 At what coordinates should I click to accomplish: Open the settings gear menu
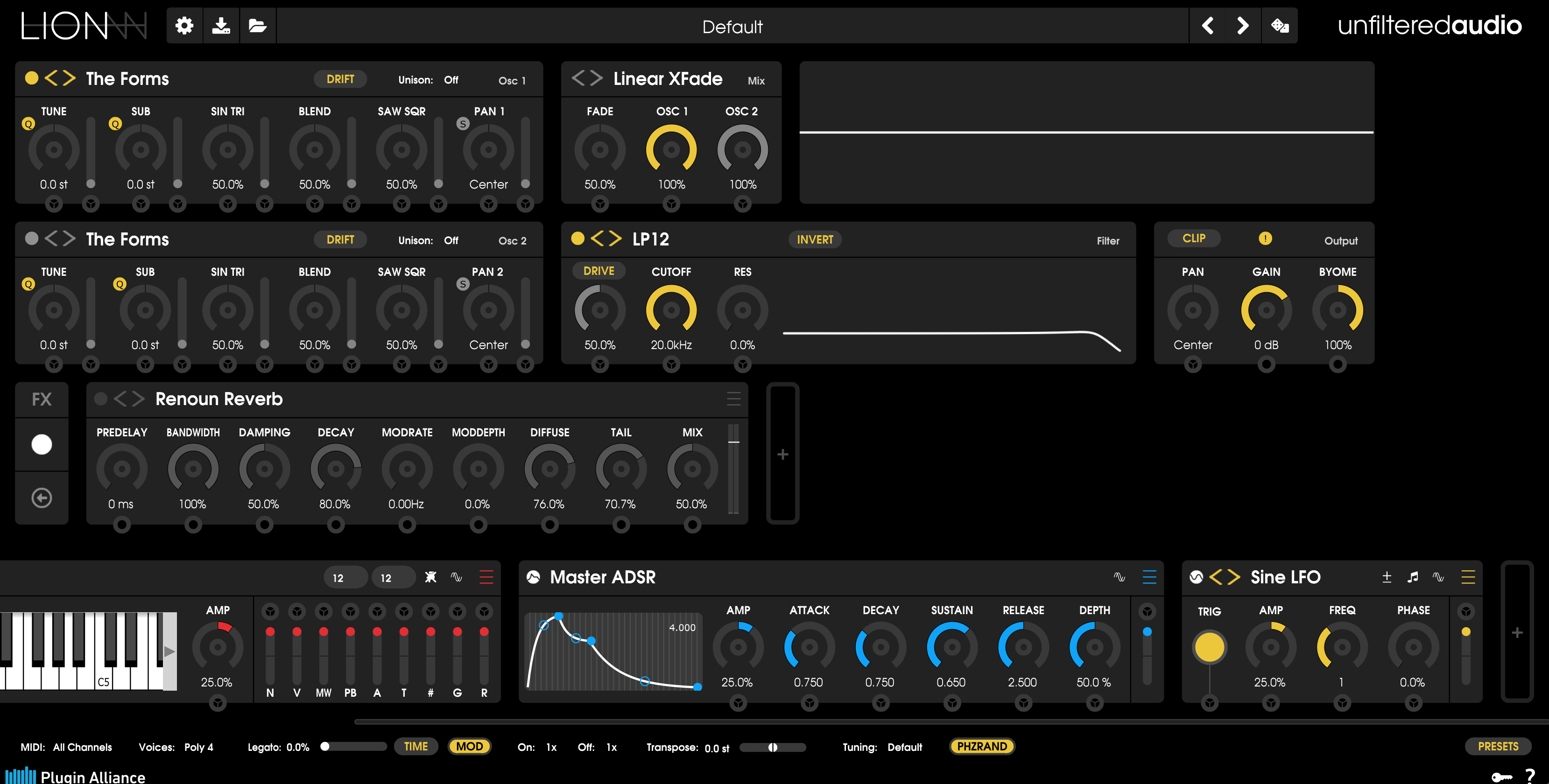click(184, 26)
